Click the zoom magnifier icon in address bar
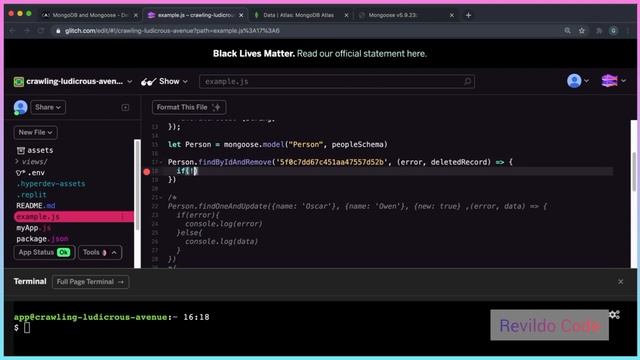 (567, 31)
